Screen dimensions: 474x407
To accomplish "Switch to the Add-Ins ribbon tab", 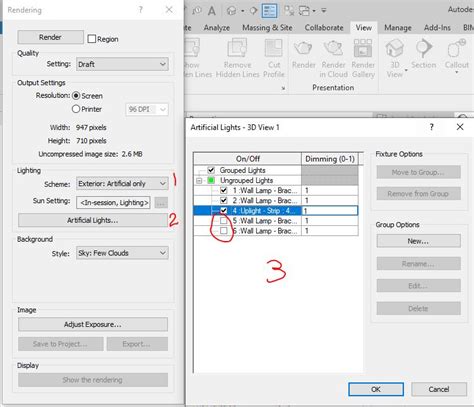I will [x=437, y=28].
